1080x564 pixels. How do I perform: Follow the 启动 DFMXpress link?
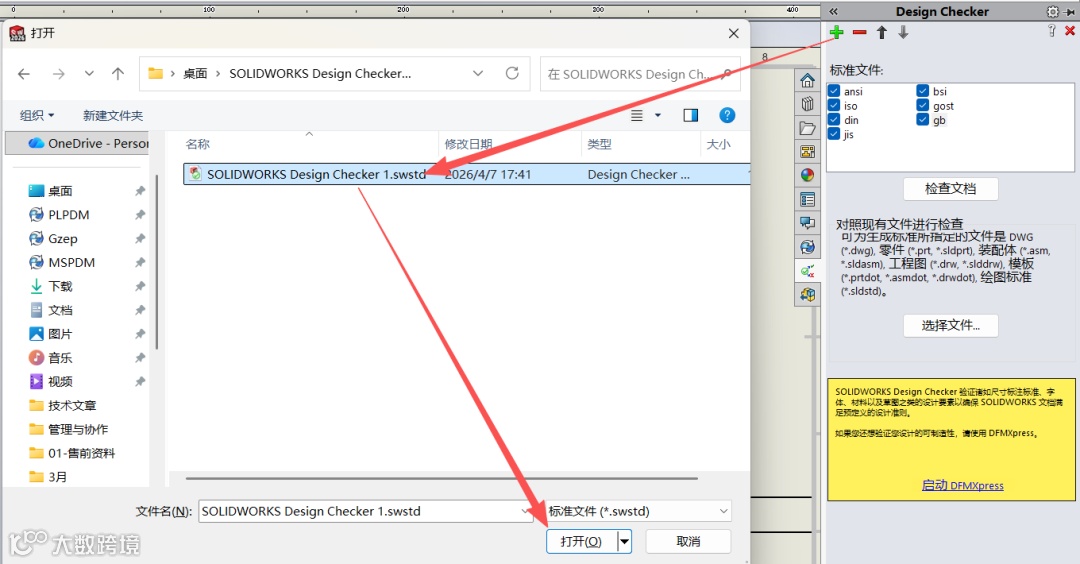tap(962, 485)
